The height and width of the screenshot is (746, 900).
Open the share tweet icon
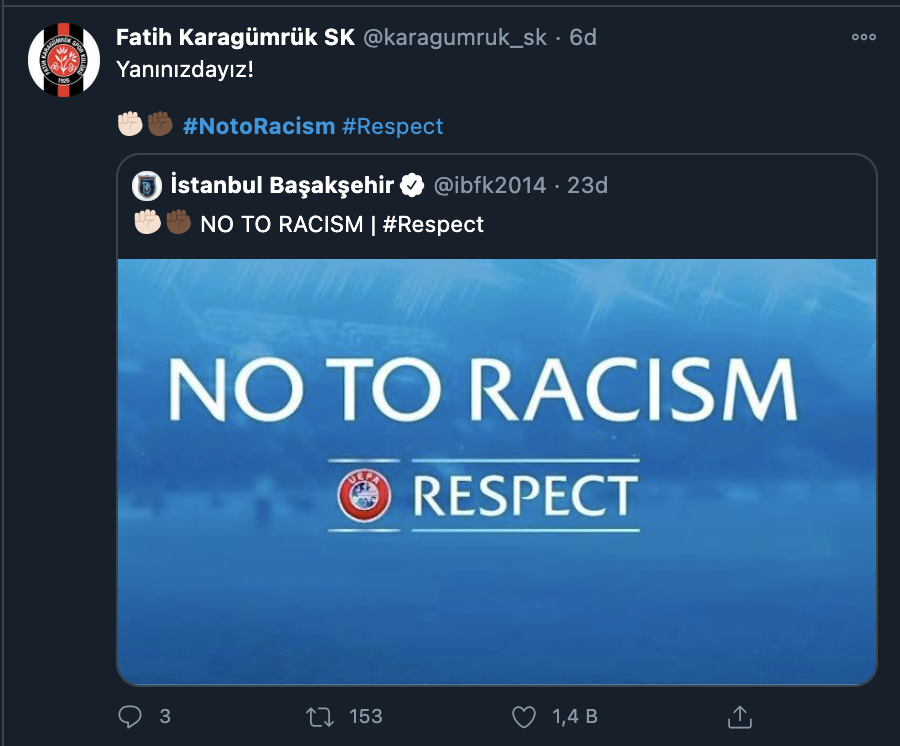(739, 717)
